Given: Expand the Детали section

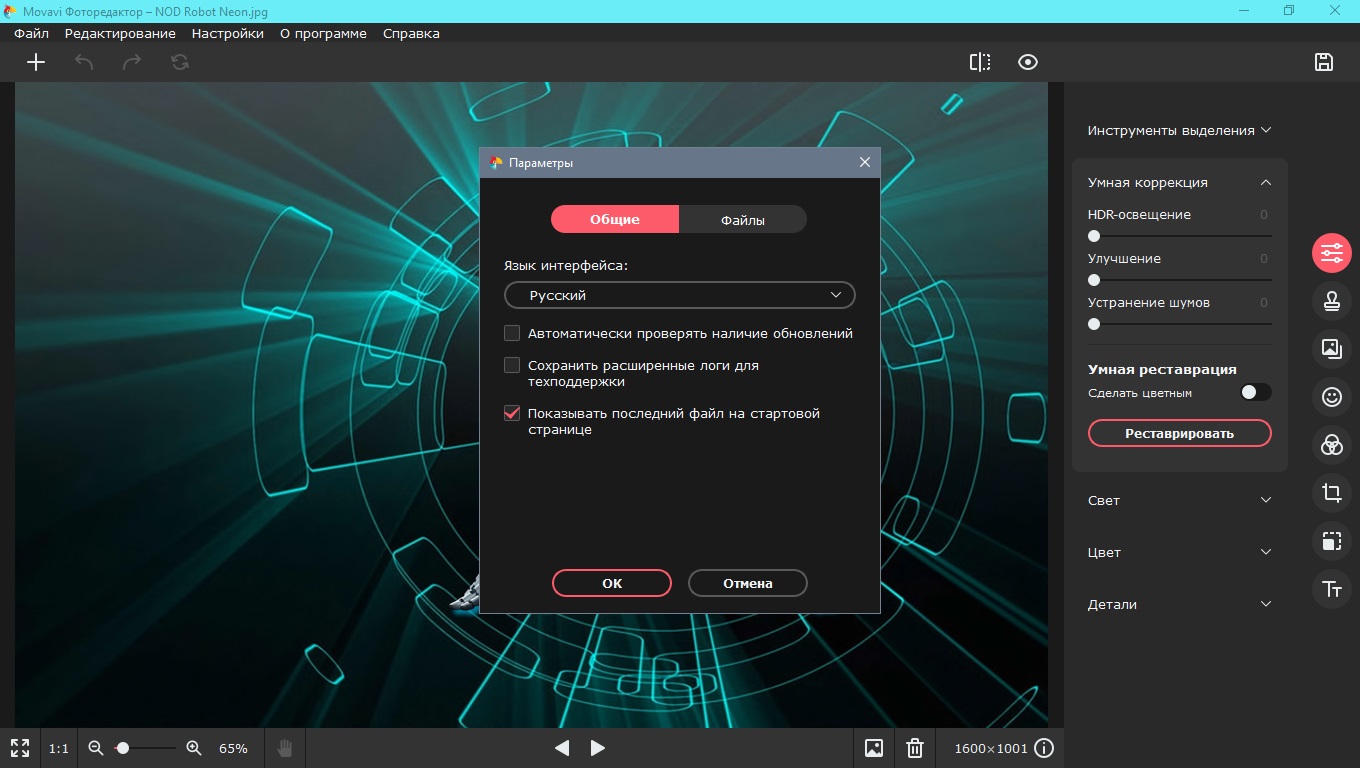Looking at the screenshot, I should 1180,604.
